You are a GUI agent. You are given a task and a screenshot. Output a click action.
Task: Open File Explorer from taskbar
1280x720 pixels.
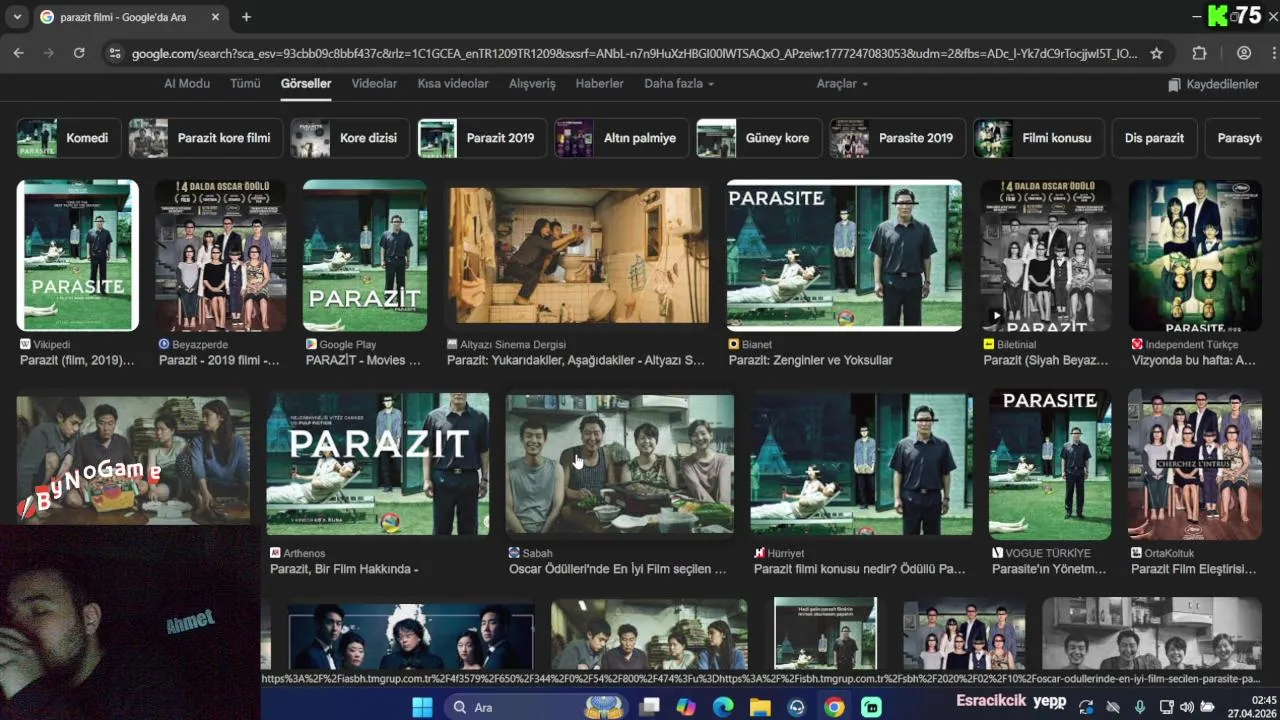tap(760, 707)
